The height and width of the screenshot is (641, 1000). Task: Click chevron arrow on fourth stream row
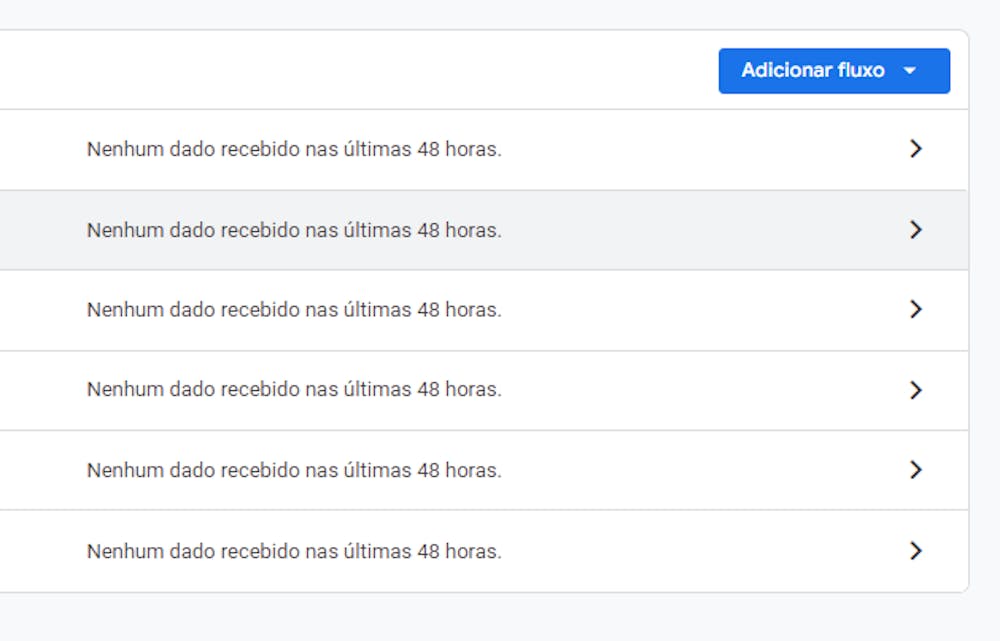tap(915, 390)
